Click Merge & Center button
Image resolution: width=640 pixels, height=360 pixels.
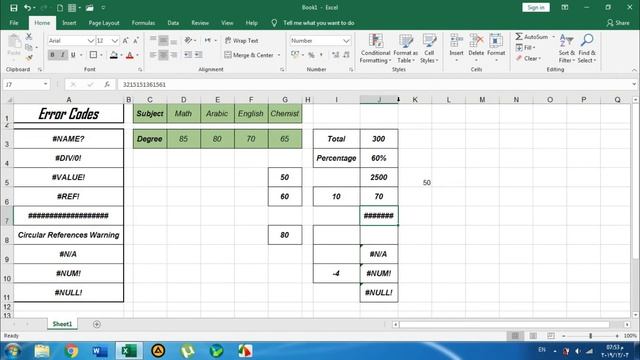tap(249, 55)
